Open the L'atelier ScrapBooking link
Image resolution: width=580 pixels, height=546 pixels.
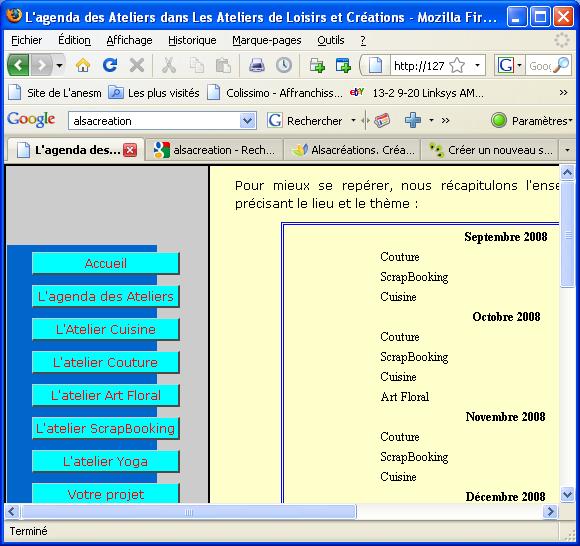click(x=105, y=428)
